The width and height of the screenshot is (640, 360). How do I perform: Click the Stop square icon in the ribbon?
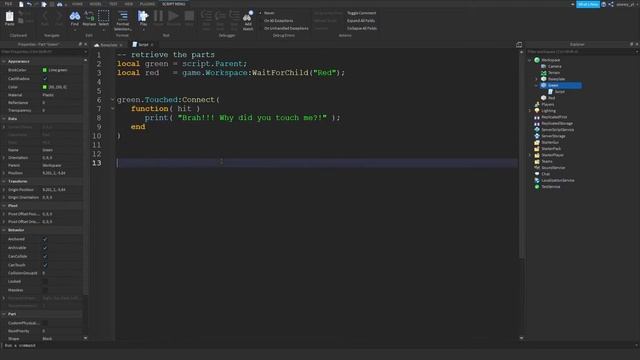(189, 16)
